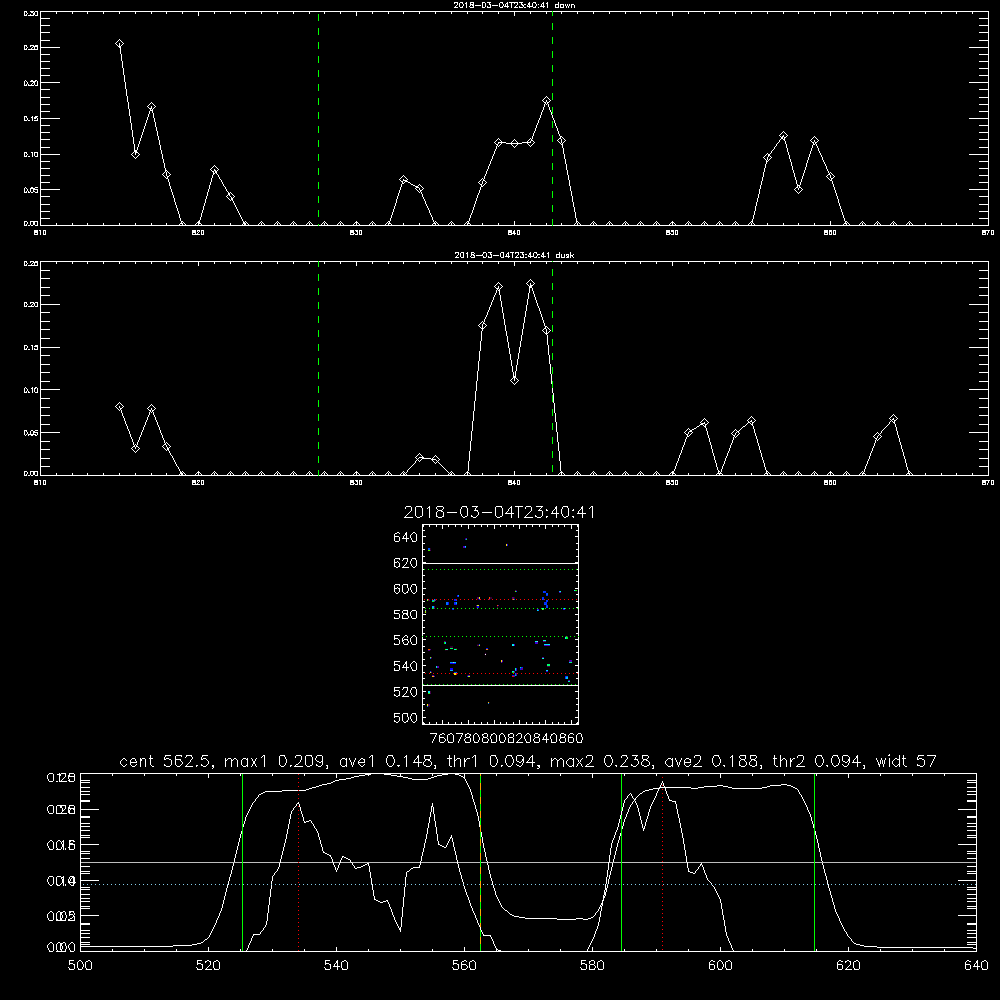Click the 'cent 562.5' value in stats header
1000x1000 pixels.
tap(165, 761)
